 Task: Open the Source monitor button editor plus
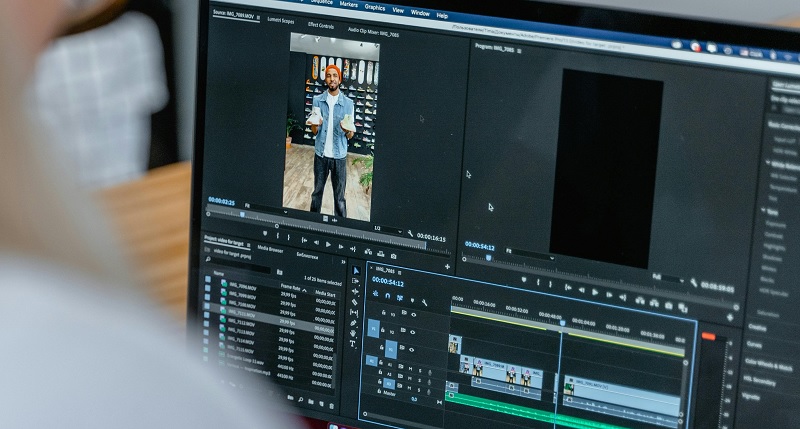click(447, 266)
